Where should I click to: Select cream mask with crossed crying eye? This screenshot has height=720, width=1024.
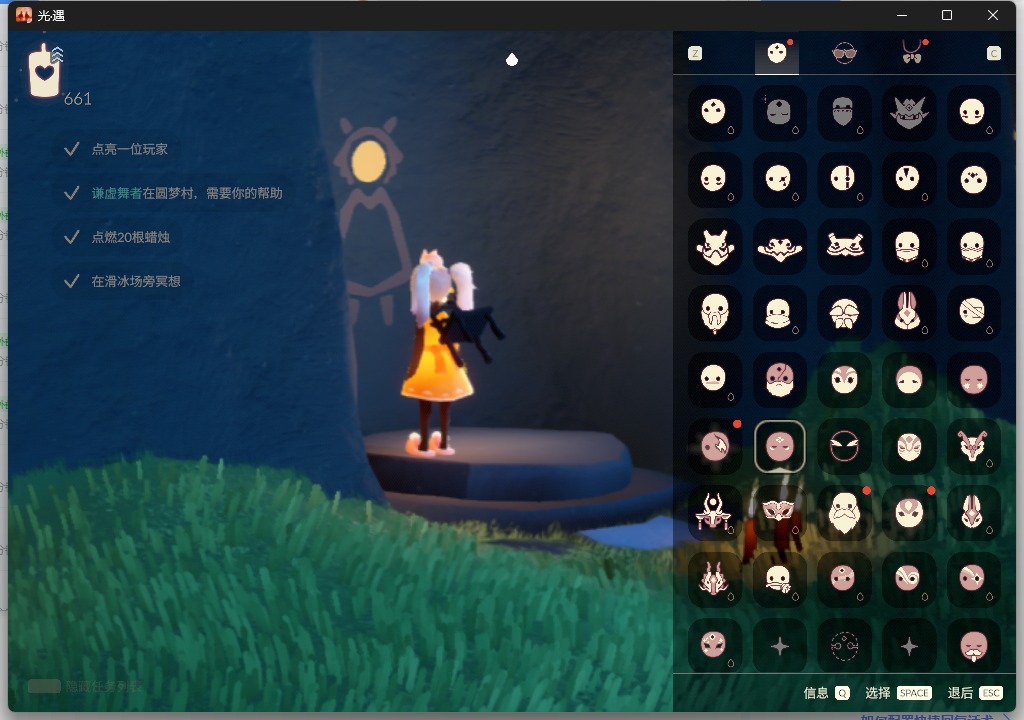point(779,179)
